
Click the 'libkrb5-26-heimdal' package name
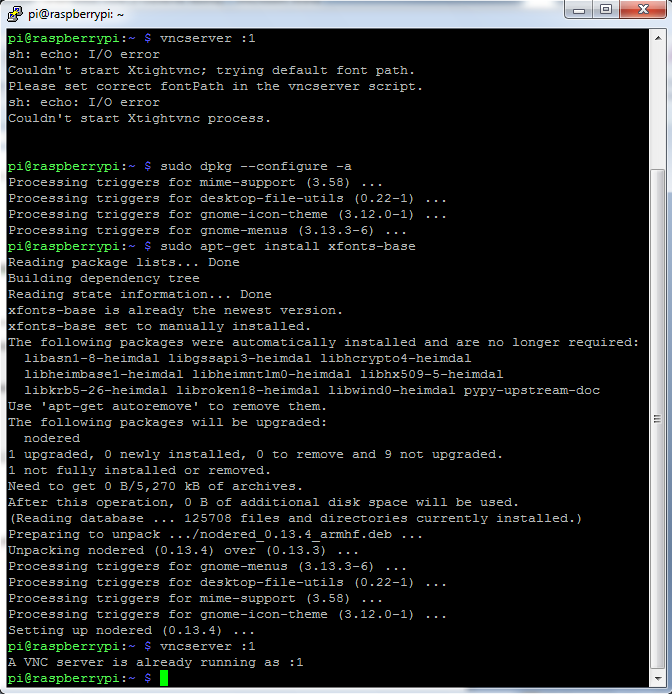coord(96,390)
